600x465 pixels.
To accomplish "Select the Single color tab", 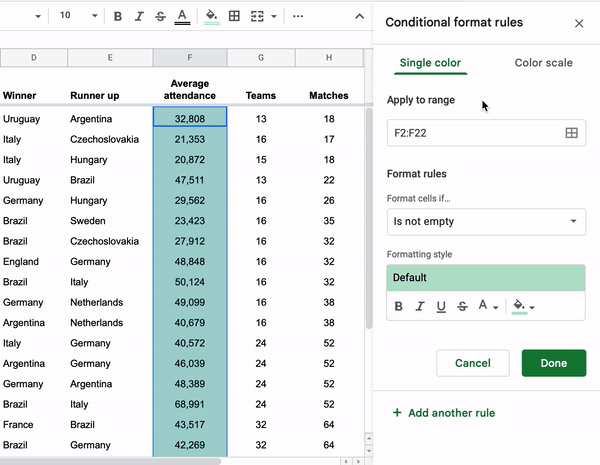I will pyautogui.click(x=430, y=63).
